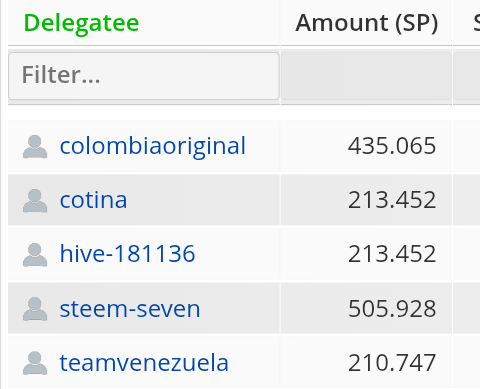The height and width of the screenshot is (389, 480).
Task: Open the steem-seven account link
Action: [130, 309]
